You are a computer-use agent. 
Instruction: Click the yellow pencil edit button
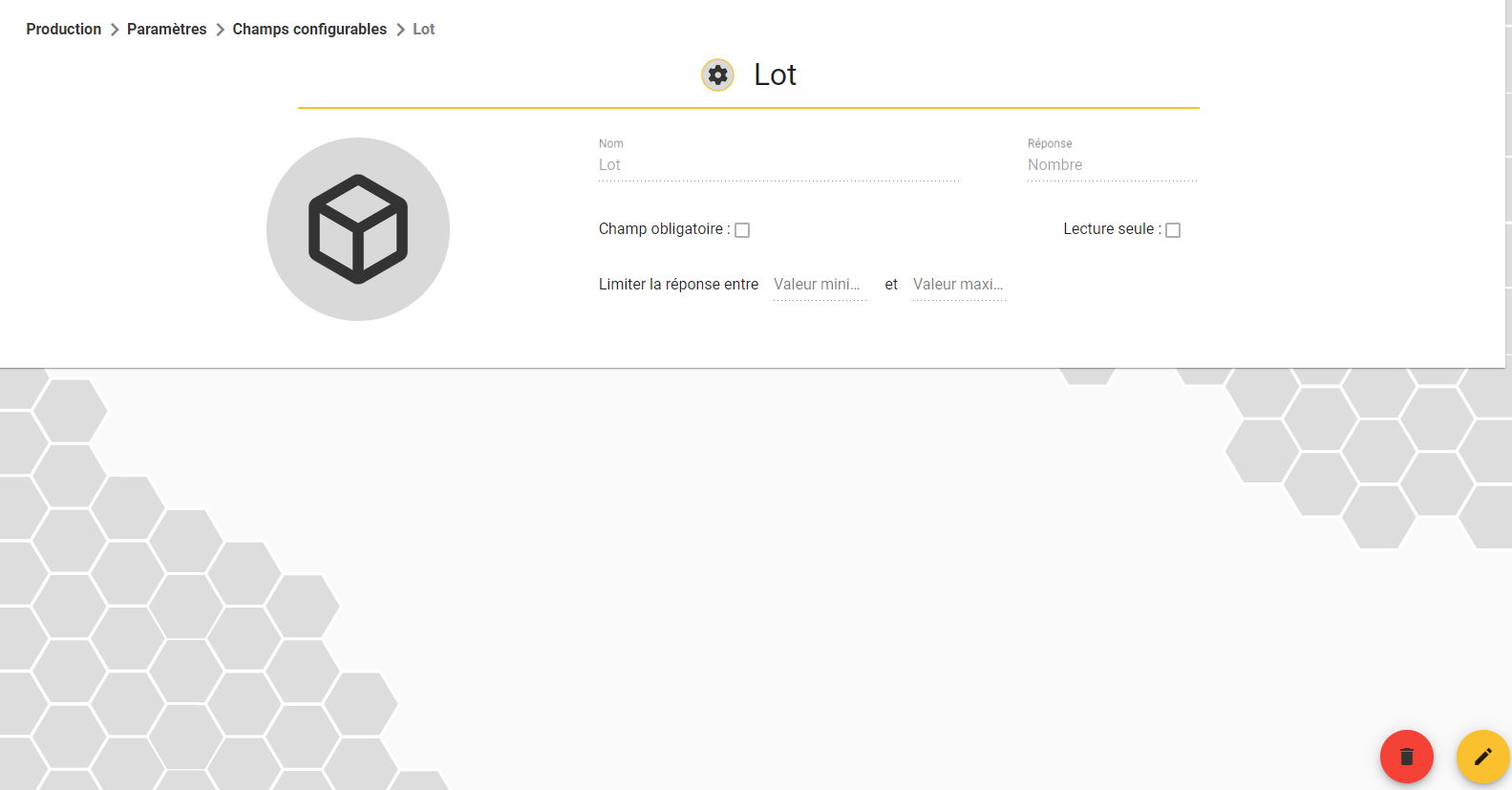point(1482,757)
